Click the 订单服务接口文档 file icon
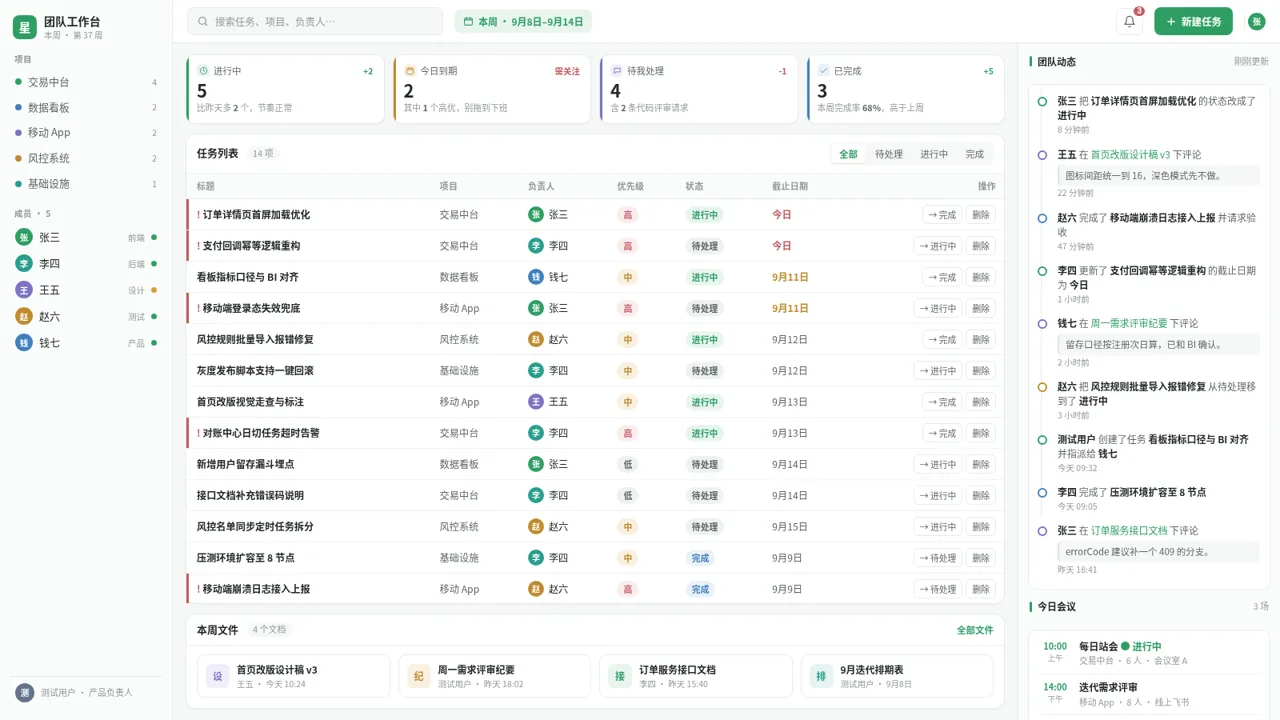This screenshot has height=720, width=1280. (620, 676)
